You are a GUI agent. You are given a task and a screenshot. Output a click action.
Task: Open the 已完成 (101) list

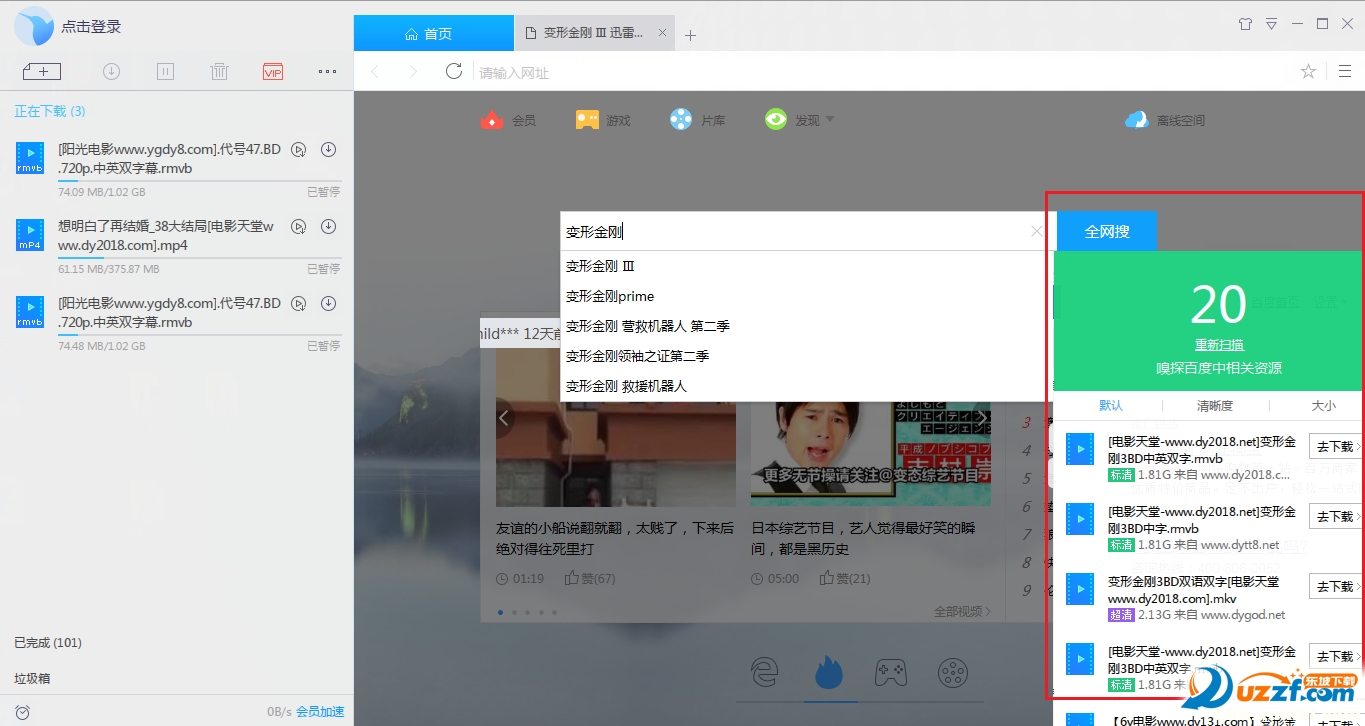pyautogui.click(x=48, y=642)
